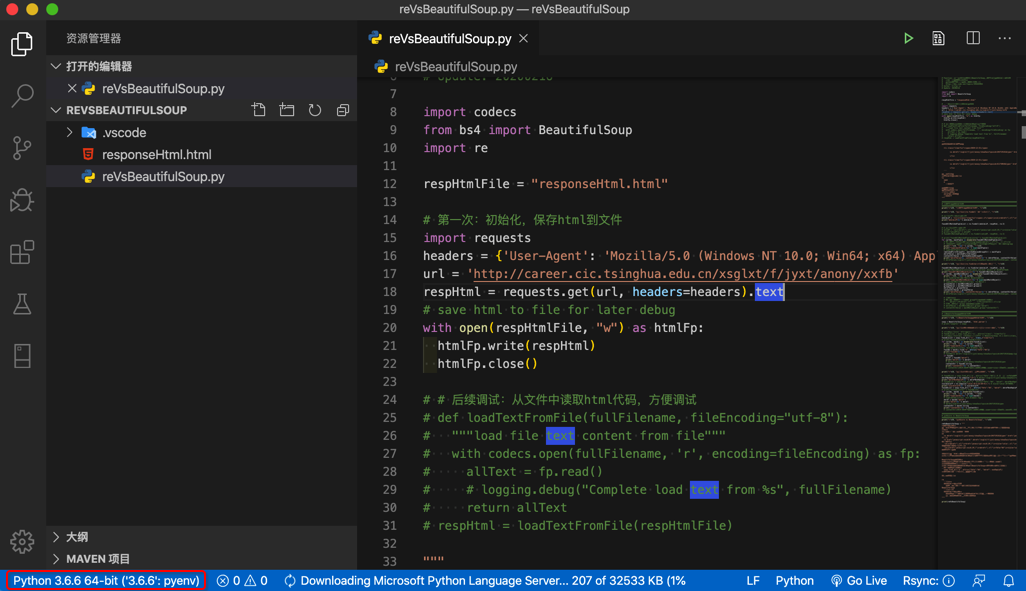
Task: Open the Extensions view
Action: (22, 253)
